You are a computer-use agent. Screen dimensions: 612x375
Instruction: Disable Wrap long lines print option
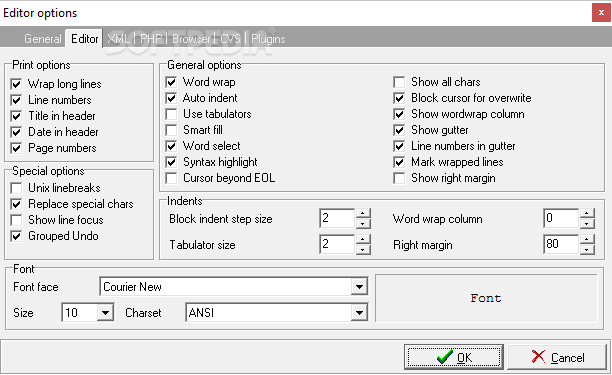tap(16, 84)
